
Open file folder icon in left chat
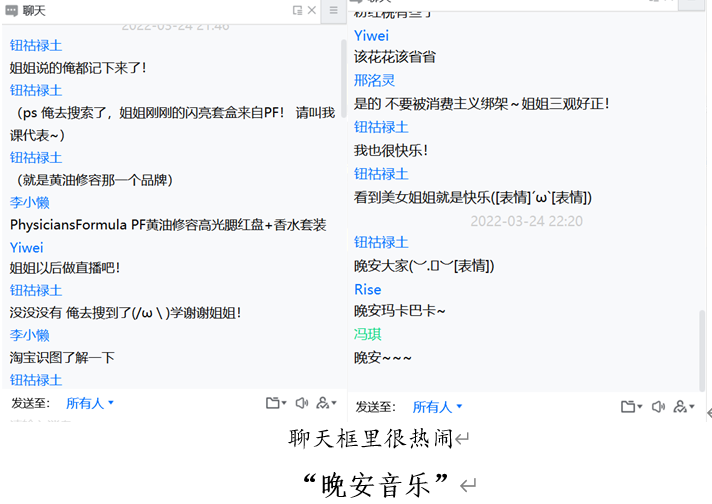pyautogui.click(x=272, y=404)
